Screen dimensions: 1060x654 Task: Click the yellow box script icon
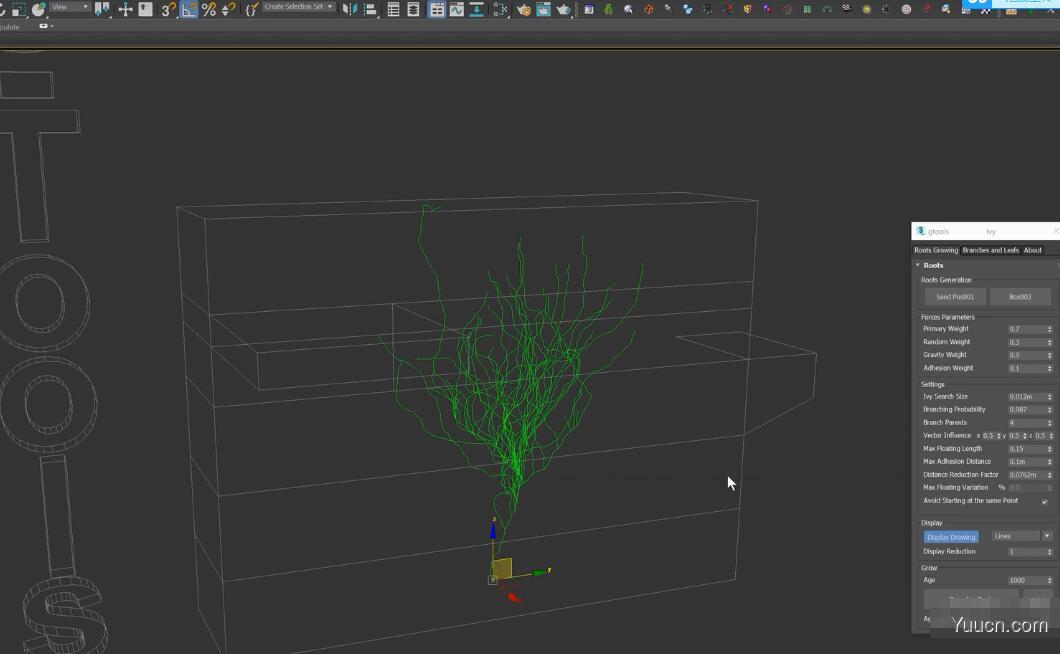pos(748,9)
